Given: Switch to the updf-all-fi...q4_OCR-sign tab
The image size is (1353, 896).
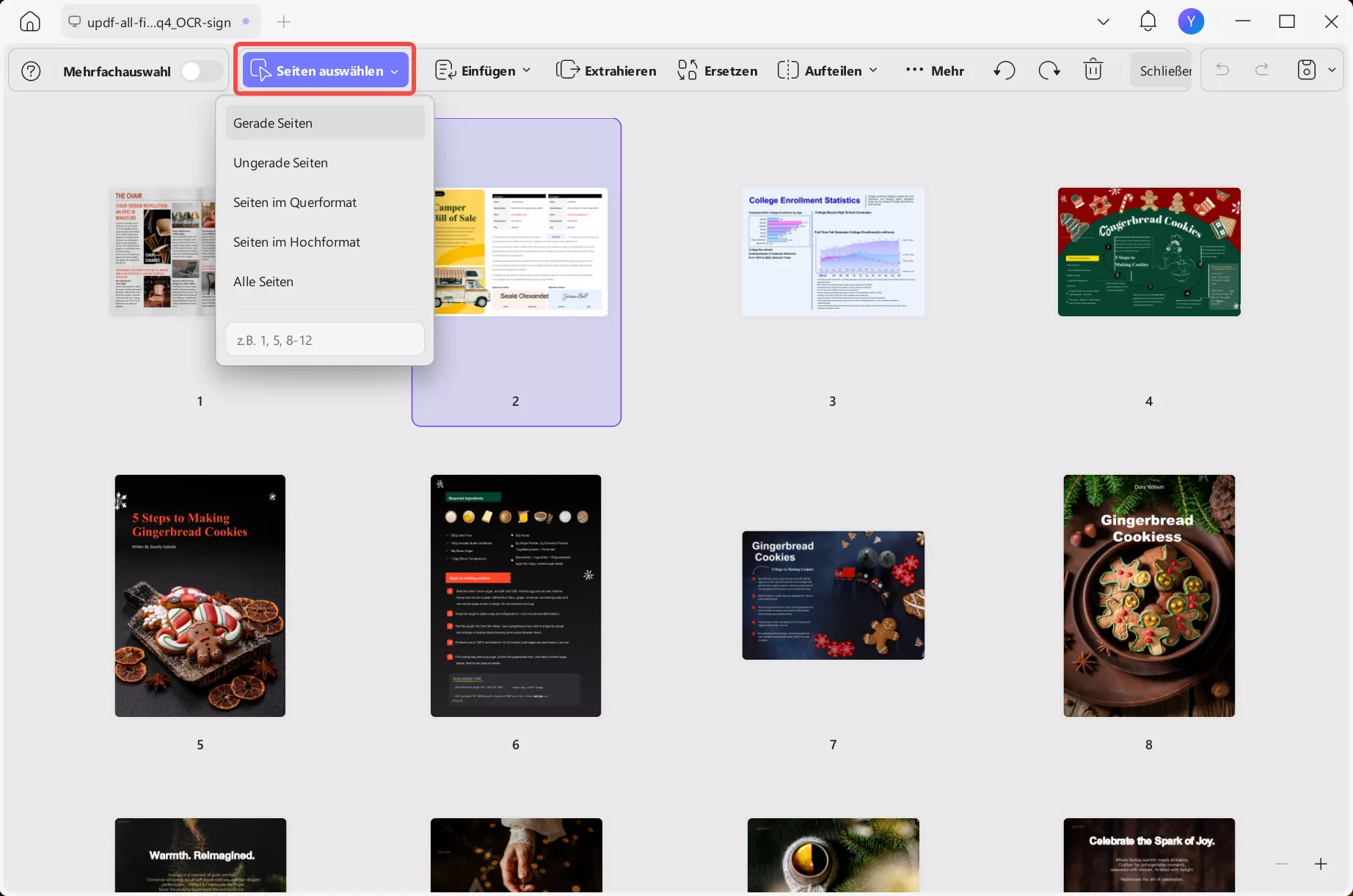Looking at the screenshot, I should pyautogui.click(x=159, y=22).
